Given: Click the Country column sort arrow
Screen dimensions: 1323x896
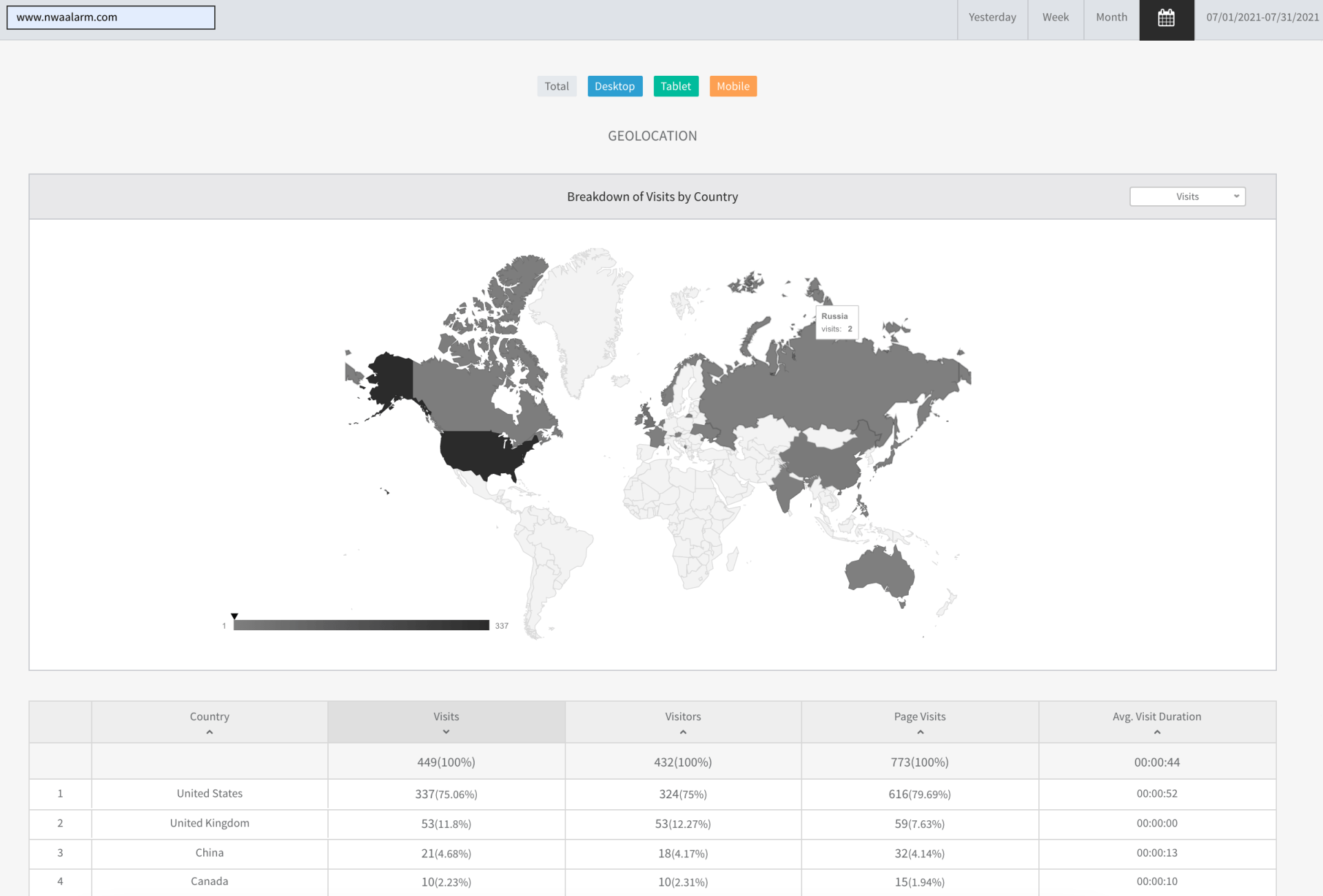Looking at the screenshot, I should tap(209, 732).
